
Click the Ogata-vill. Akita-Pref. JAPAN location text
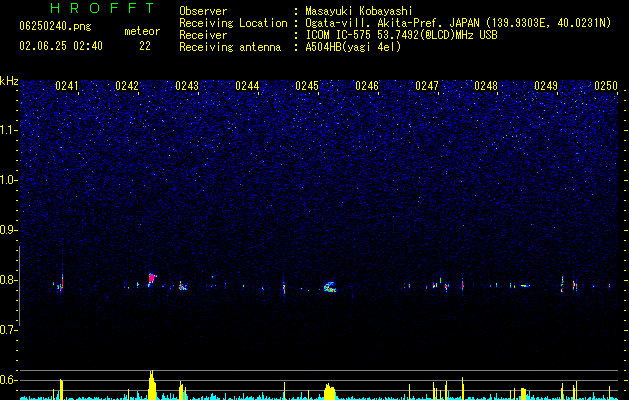tap(458, 23)
